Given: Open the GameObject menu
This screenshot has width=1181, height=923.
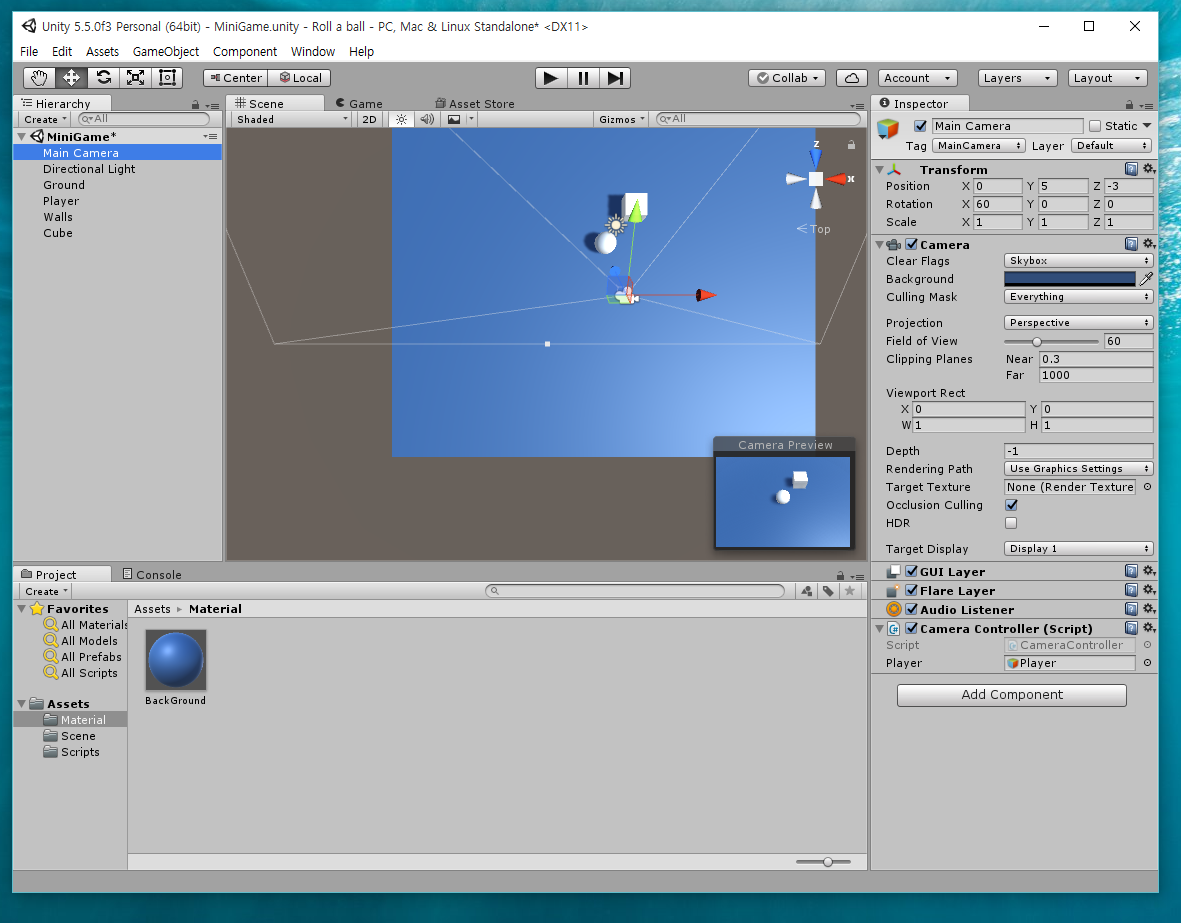Looking at the screenshot, I should 165,51.
